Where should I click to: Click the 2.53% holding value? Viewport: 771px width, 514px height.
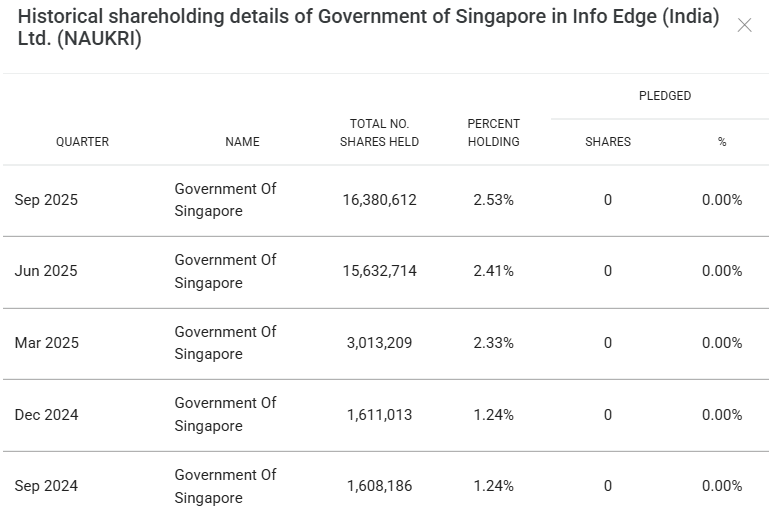pyautogui.click(x=493, y=200)
